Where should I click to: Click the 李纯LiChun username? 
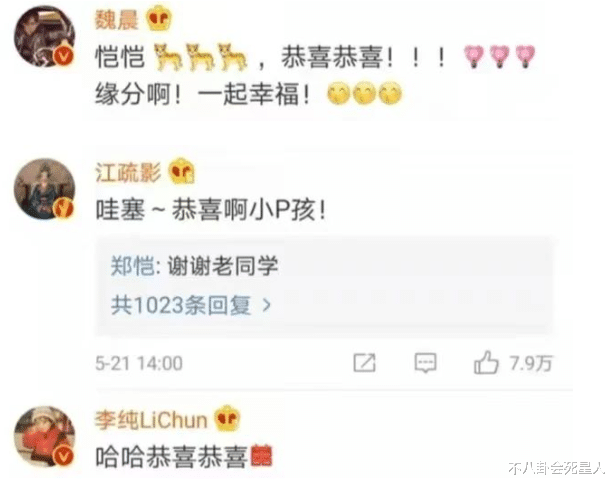(x=151, y=420)
